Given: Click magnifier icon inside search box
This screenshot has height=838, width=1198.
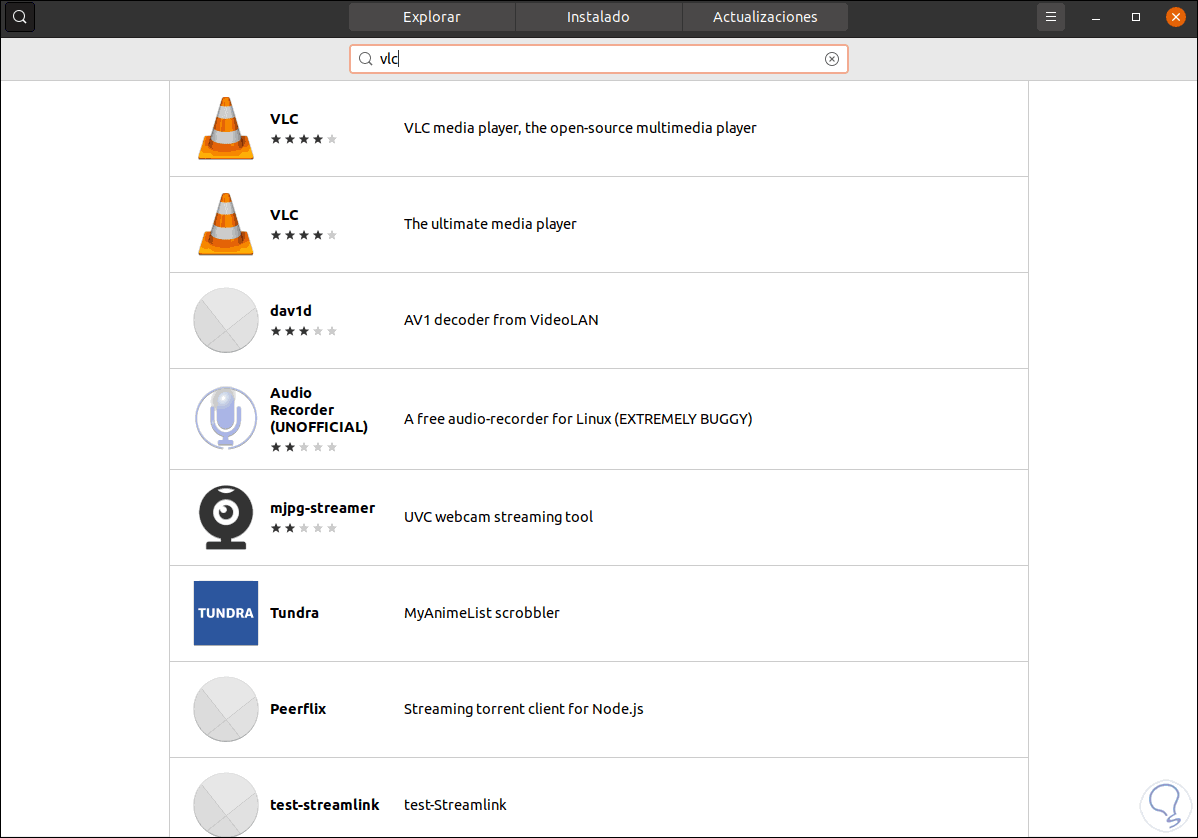Looking at the screenshot, I should coord(366,59).
